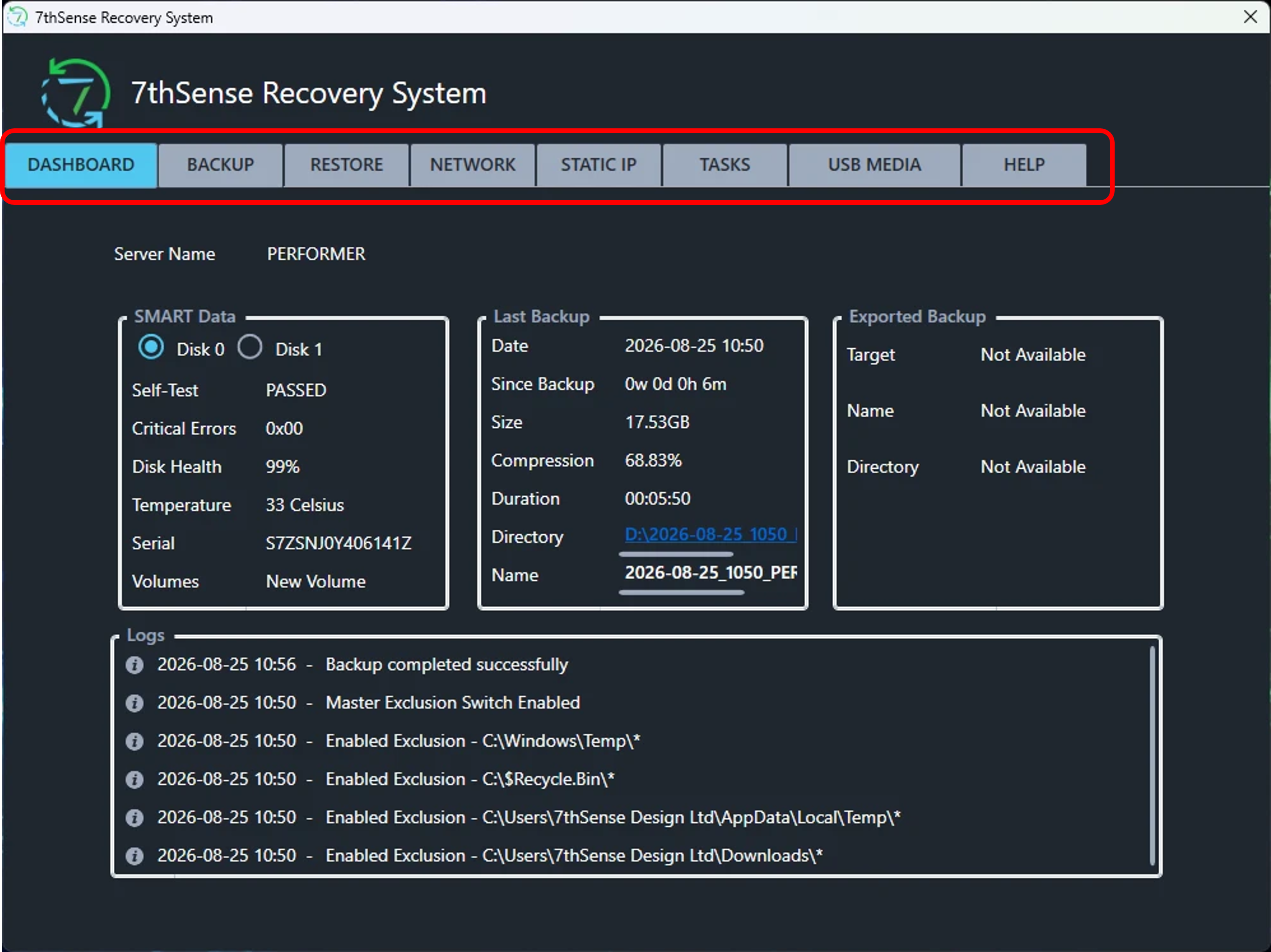
Task: Click the Volumes value New Volume
Action: pyautogui.click(x=316, y=582)
